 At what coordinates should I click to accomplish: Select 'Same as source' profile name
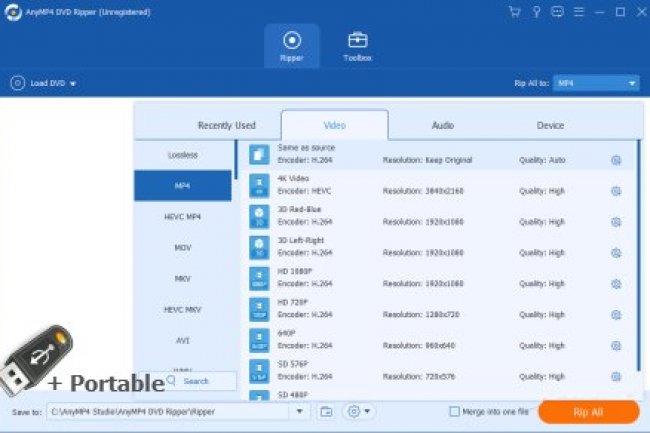pos(306,148)
